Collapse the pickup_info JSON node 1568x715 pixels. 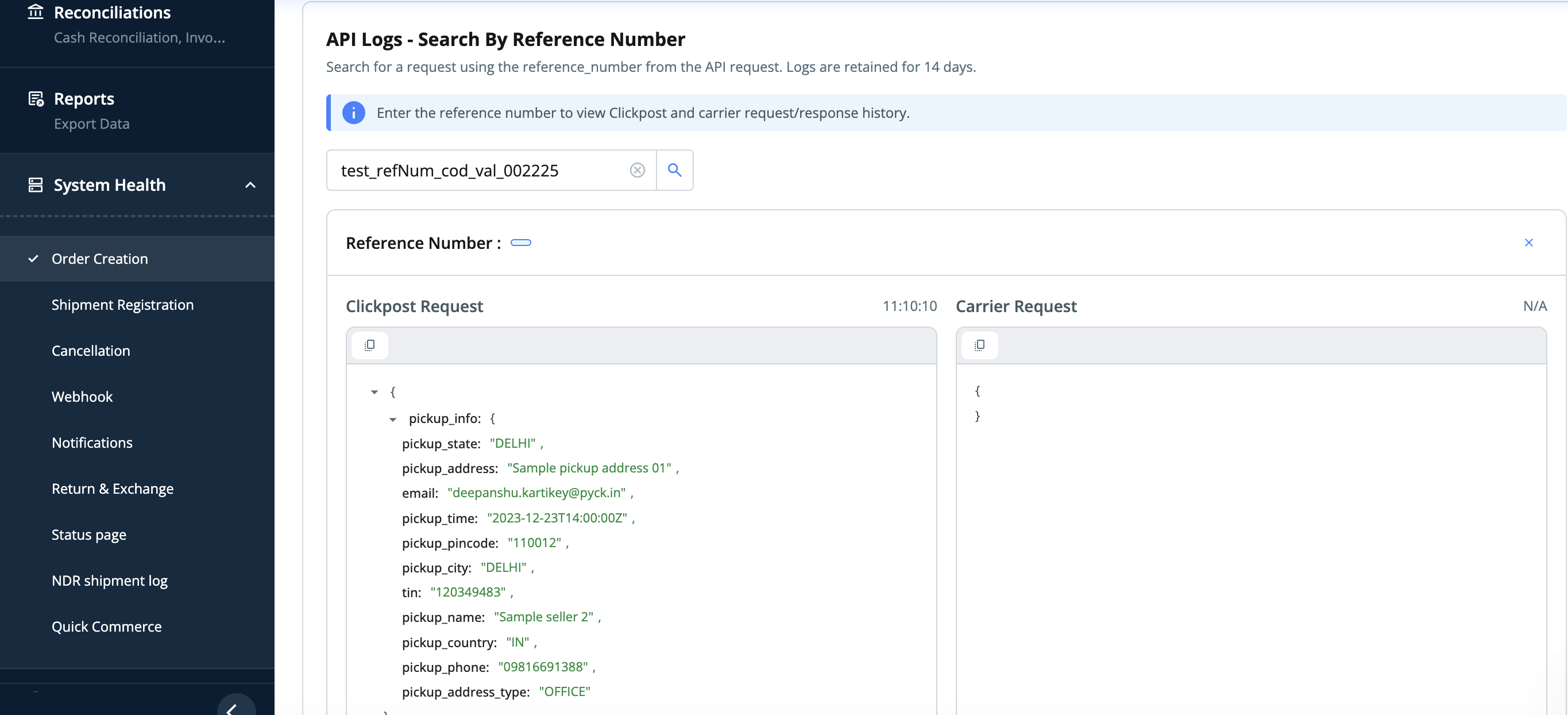(x=393, y=419)
